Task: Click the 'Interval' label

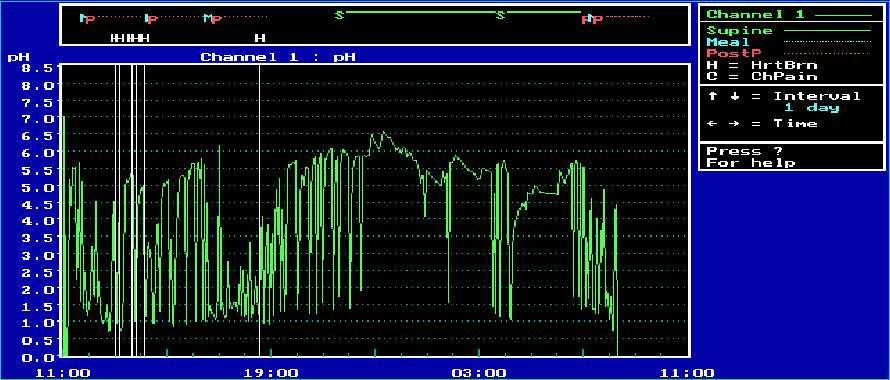Action: (x=817, y=96)
